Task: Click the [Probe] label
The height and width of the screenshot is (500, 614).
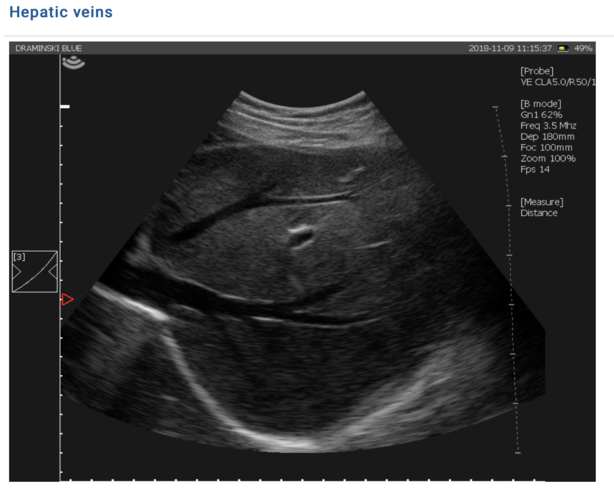Action: point(536,71)
